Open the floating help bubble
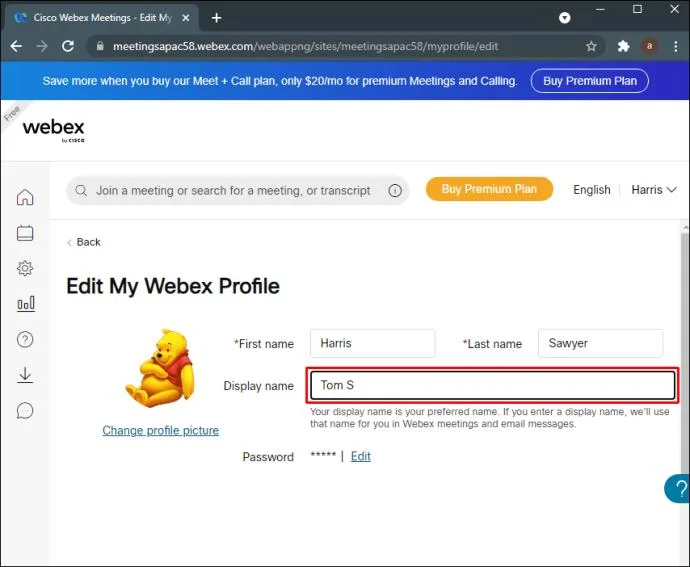The image size is (690, 567). coord(677,488)
